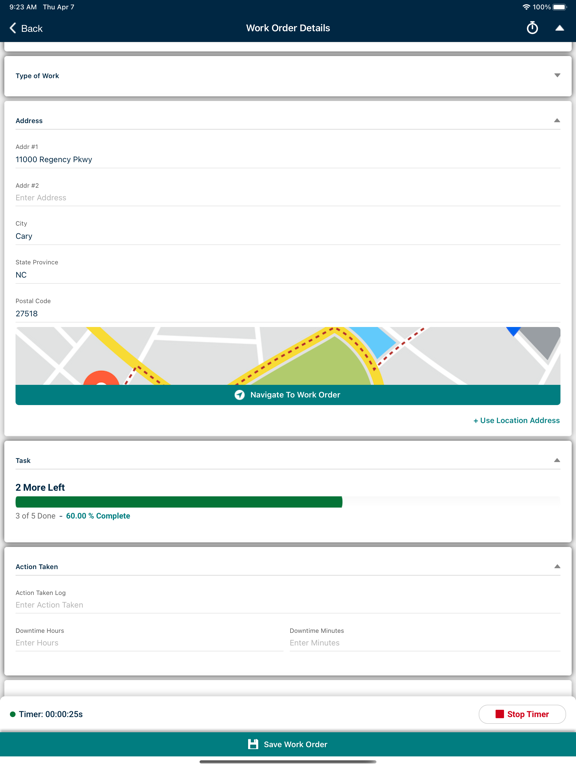Viewport: 576px width, 768px height.
Task: Tap Save Work Order button
Action: 288,744
